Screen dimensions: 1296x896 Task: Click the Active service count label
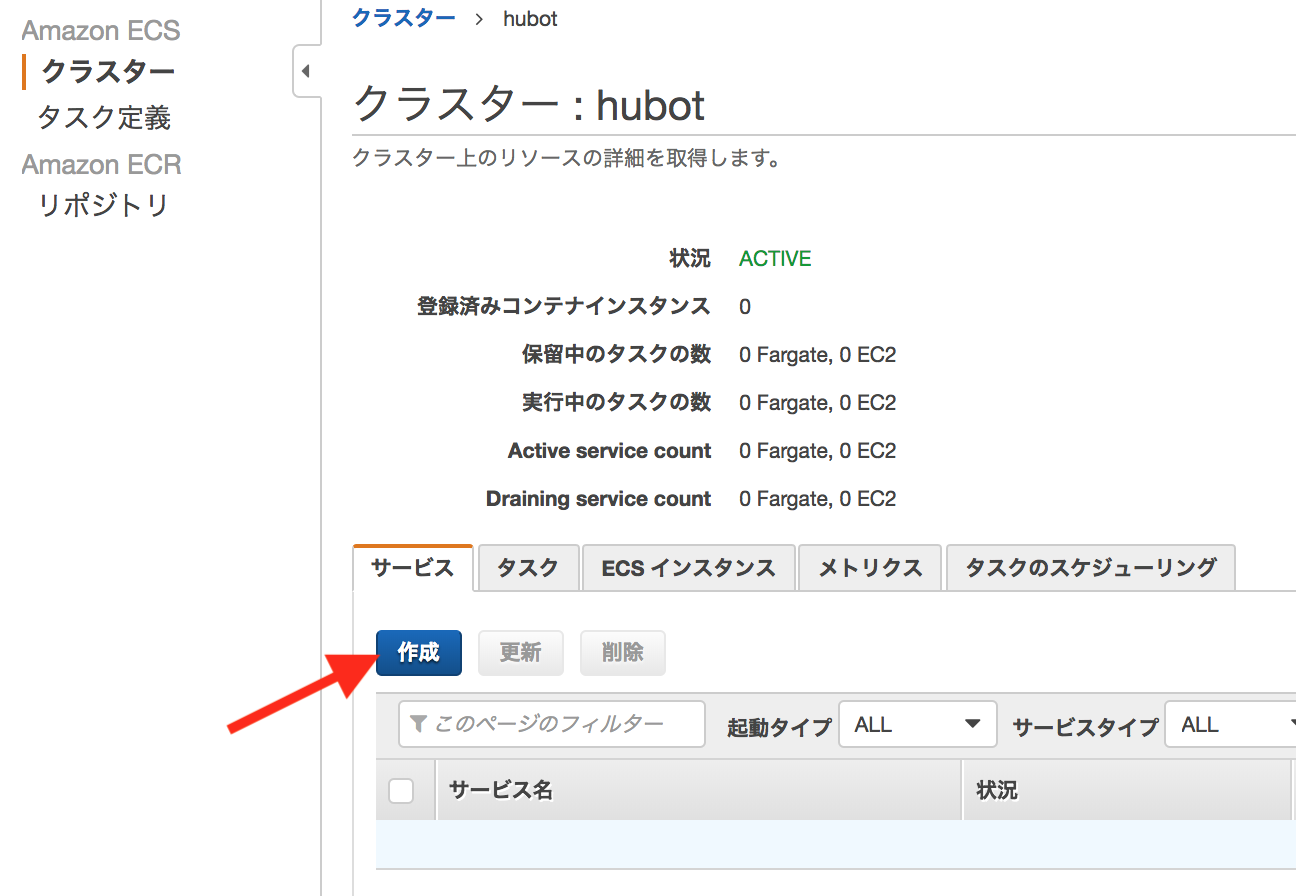(x=609, y=451)
